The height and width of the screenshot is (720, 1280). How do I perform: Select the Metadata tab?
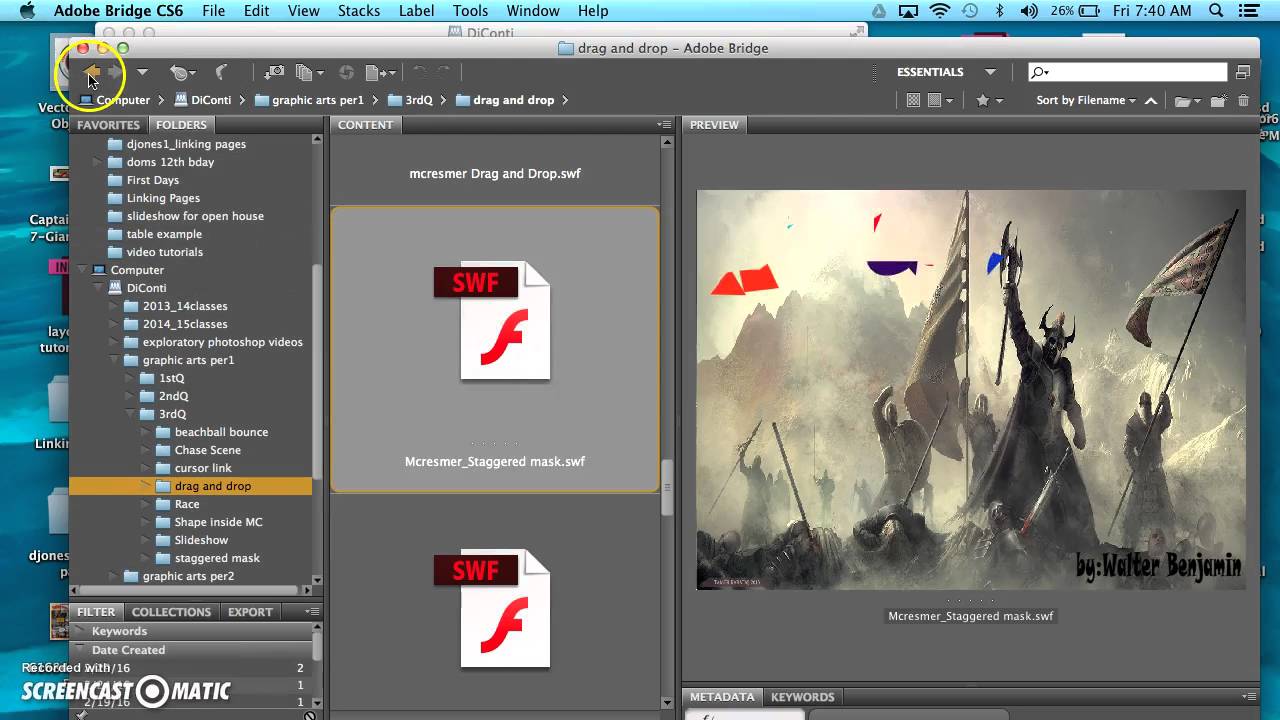pos(722,697)
